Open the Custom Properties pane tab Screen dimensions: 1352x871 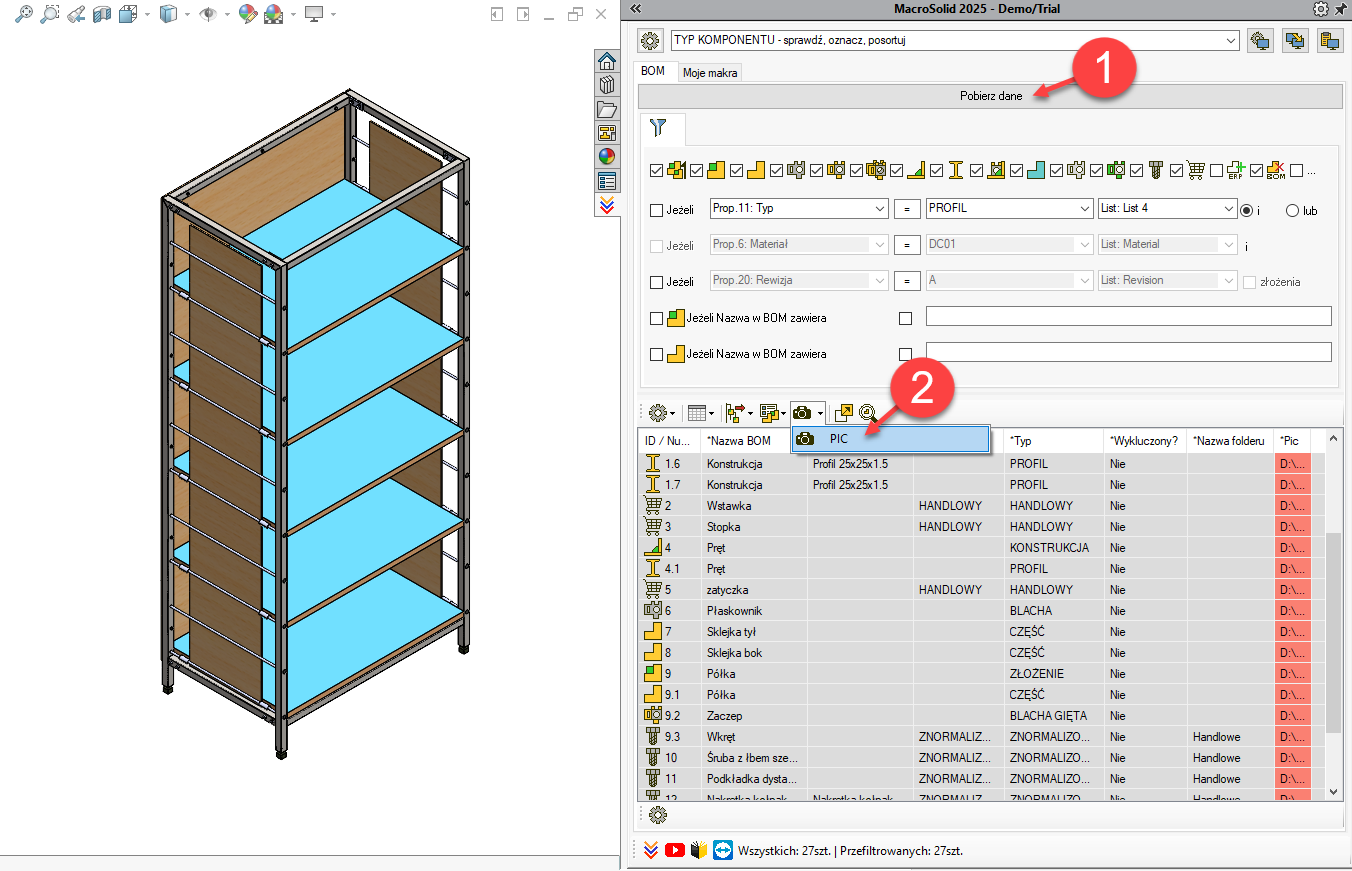(607, 181)
